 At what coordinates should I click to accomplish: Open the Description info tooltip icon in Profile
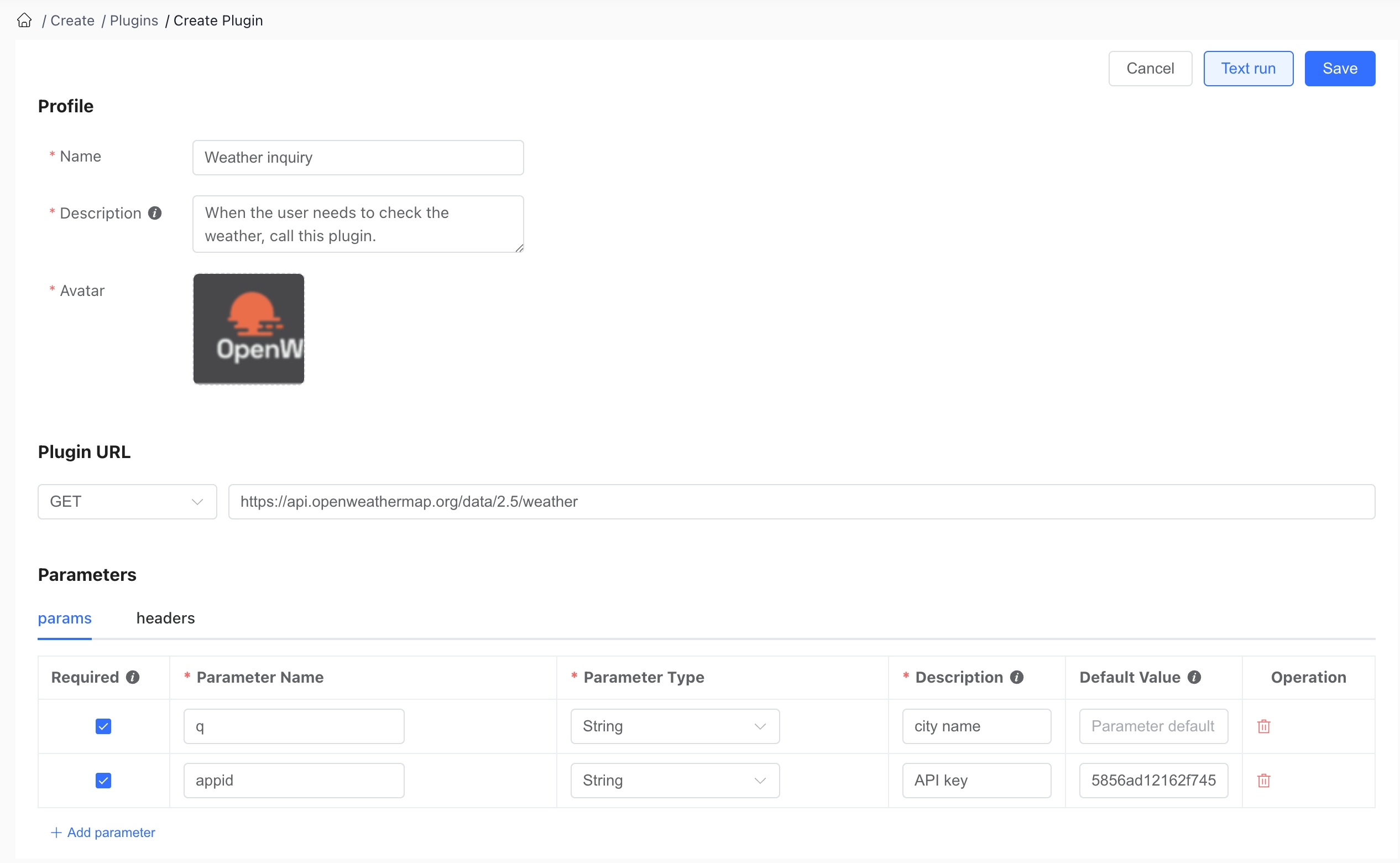pos(155,213)
